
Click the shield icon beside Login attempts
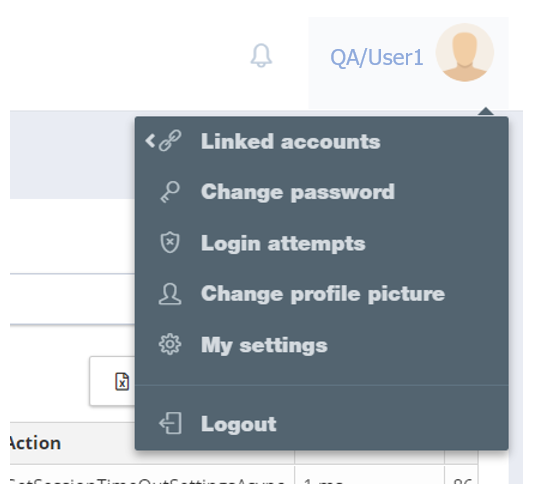point(170,242)
